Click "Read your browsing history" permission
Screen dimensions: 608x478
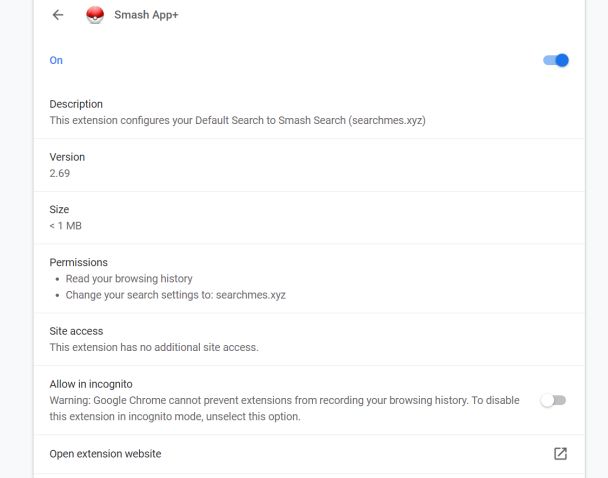click(129, 279)
